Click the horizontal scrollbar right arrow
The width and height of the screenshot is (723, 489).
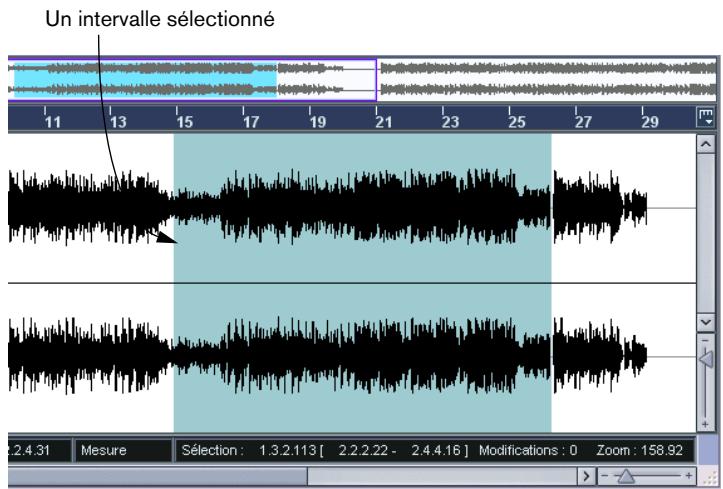coord(586,476)
